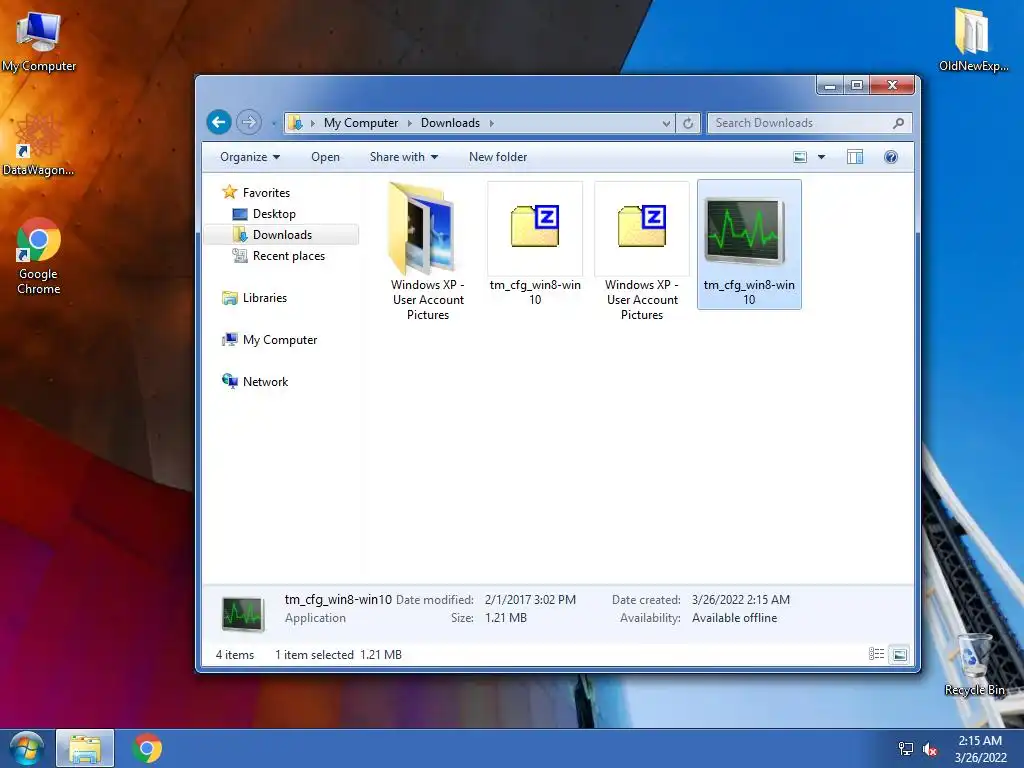Select Libraries in the navigation pane
The height and width of the screenshot is (768, 1024).
pyautogui.click(x=264, y=298)
